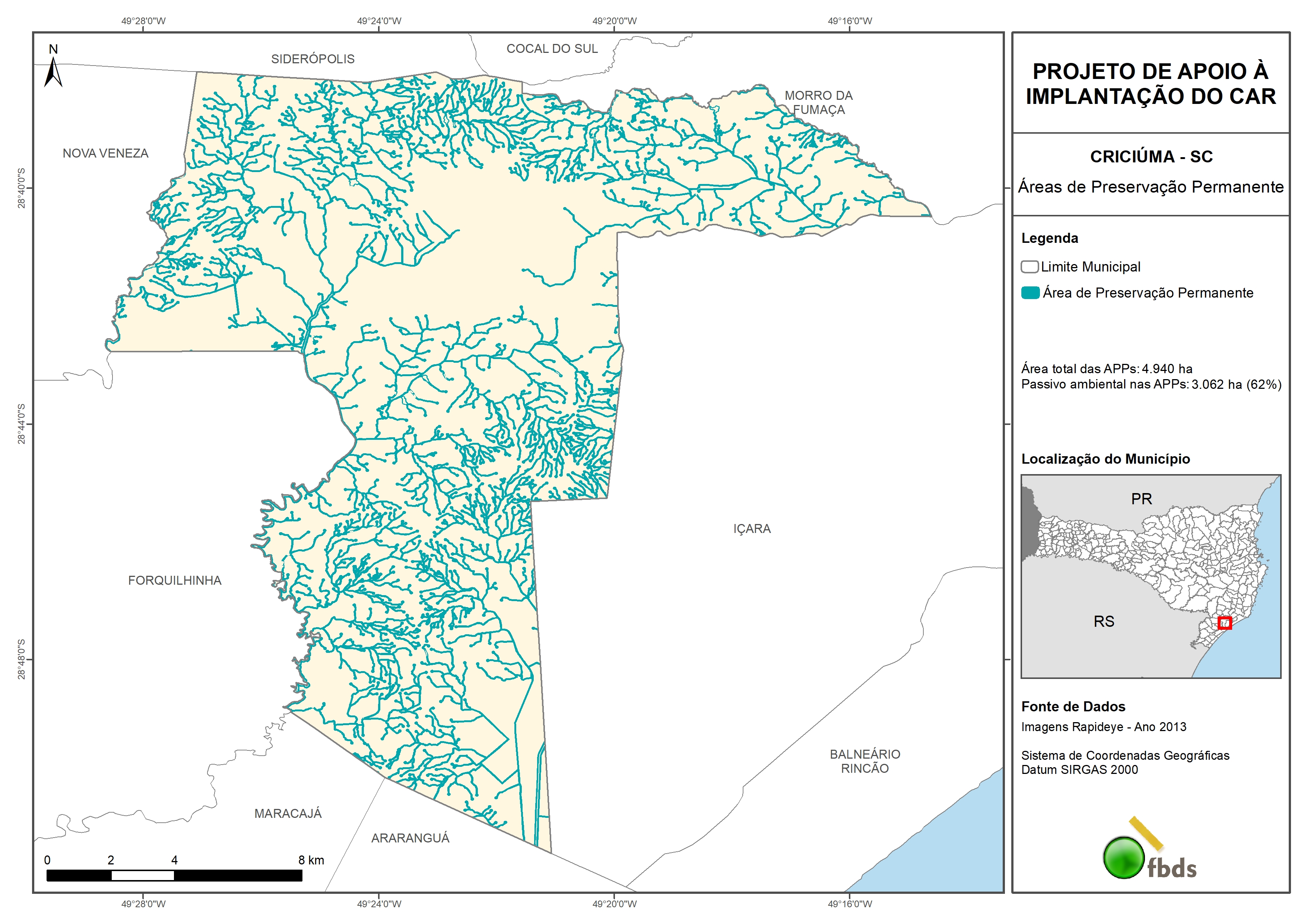Click the SIDERÓPOLIS label
The width and height of the screenshot is (1307, 924).
coord(313,58)
